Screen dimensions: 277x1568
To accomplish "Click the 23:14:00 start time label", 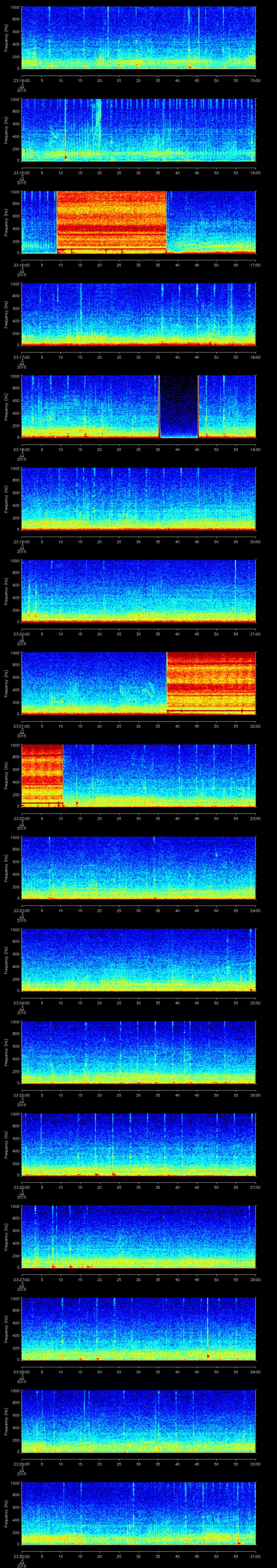I will 21,80.
